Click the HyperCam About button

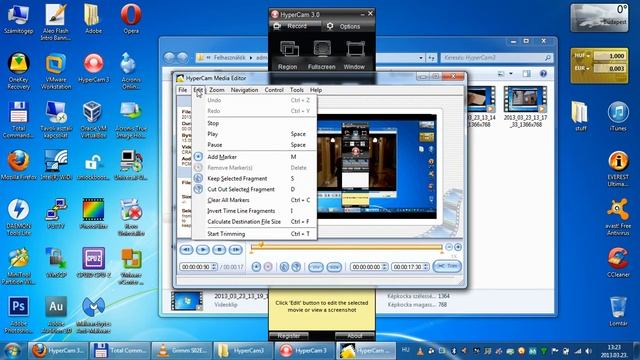pos(354,336)
